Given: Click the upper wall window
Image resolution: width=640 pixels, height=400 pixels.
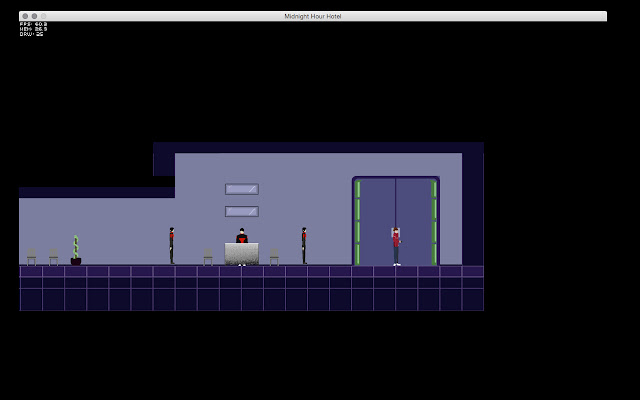Looking at the screenshot, I should click(x=242, y=189).
